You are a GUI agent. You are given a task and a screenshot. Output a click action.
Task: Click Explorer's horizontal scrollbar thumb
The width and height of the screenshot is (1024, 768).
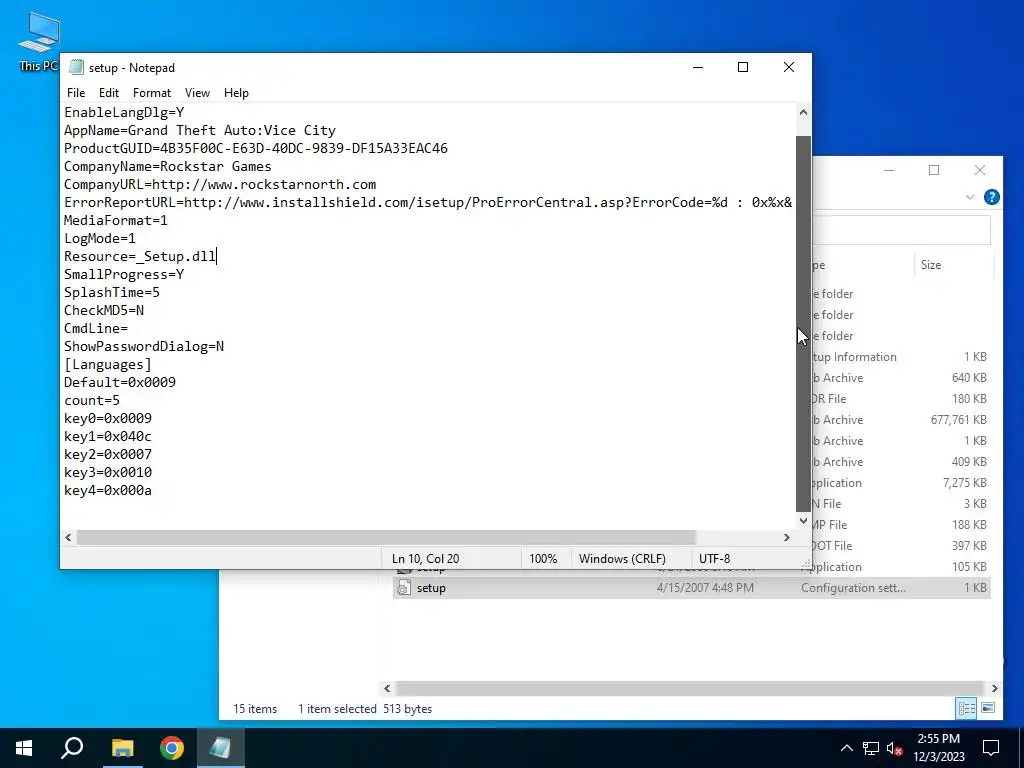coord(690,688)
